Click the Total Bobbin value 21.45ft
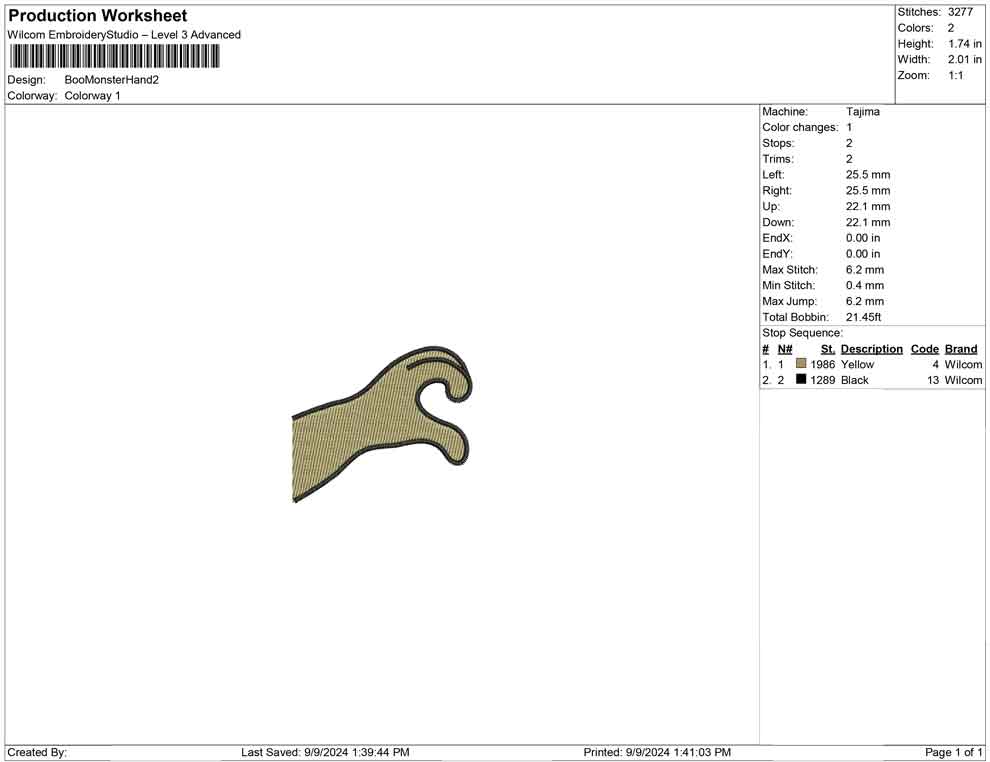 pos(863,317)
